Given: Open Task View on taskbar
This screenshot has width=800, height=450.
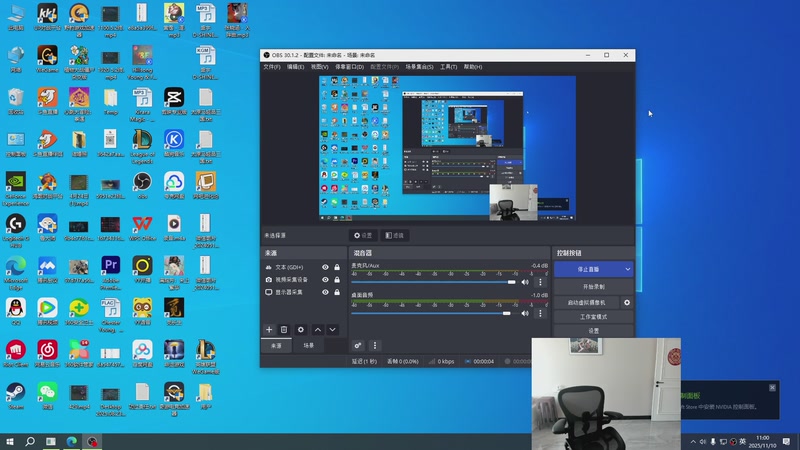Looking at the screenshot, I should [x=51, y=441].
